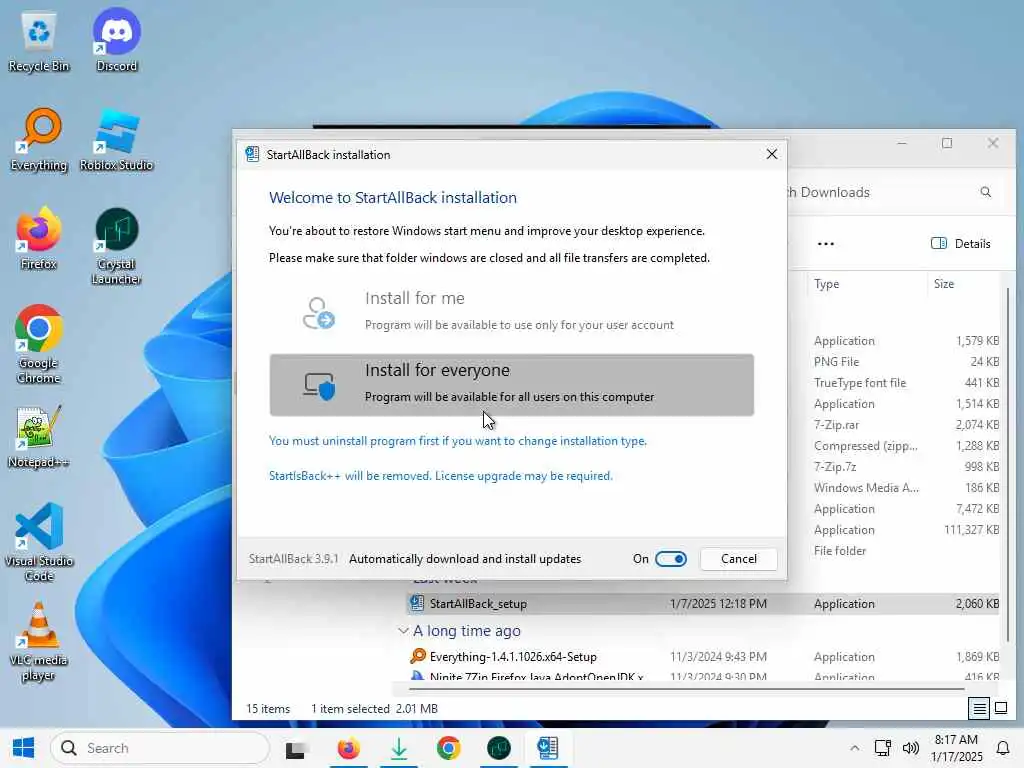Close the StartAllBack installation dialog
The height and width of the screenshot is (768, 1024).
click(x=771, y=154)
